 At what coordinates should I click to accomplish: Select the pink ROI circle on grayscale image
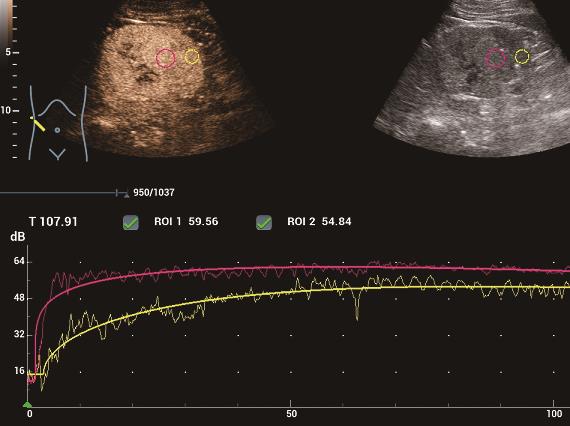(495, 58)
